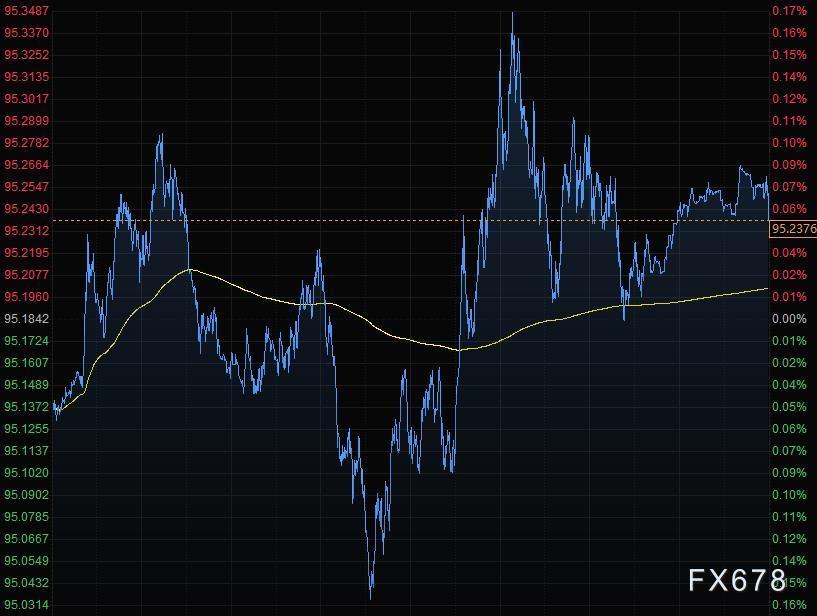Select the 95.1372 price level

(27, 406)
